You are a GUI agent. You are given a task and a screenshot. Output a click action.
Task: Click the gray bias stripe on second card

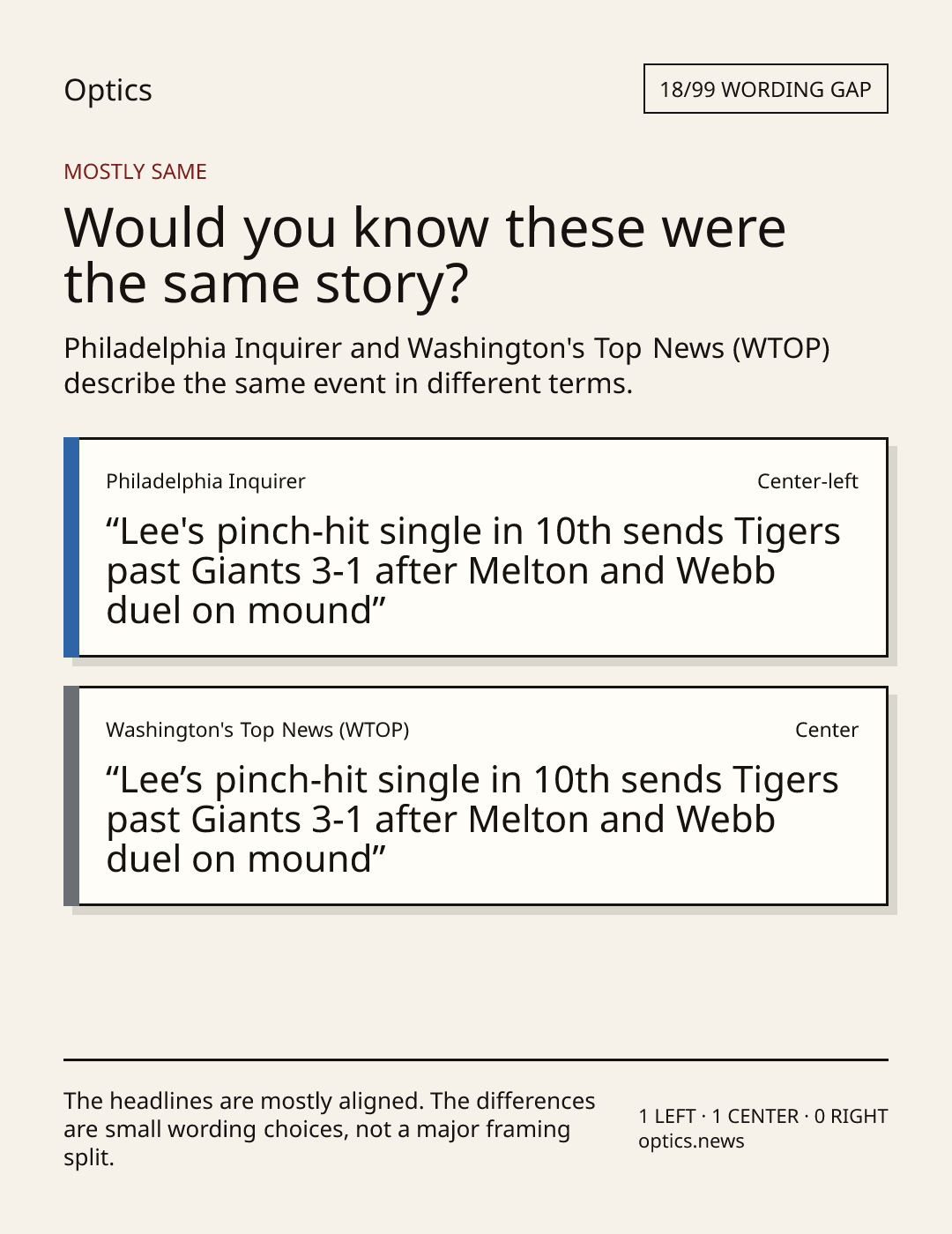71,796
